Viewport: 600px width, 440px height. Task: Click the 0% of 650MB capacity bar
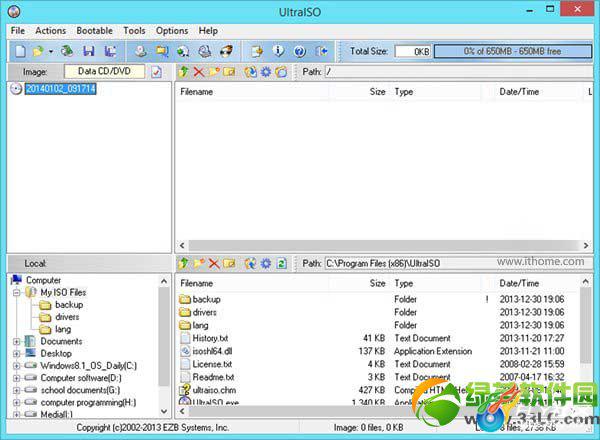click(512, 51)
